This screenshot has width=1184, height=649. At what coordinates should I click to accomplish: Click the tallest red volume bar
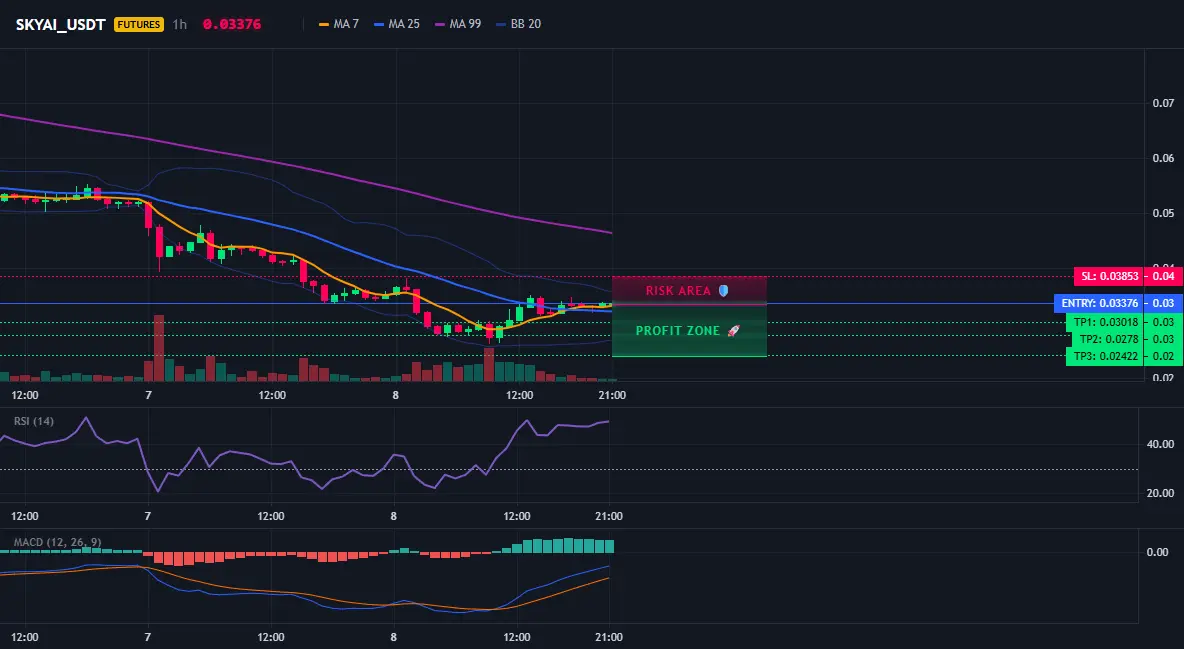pos(159,348)
